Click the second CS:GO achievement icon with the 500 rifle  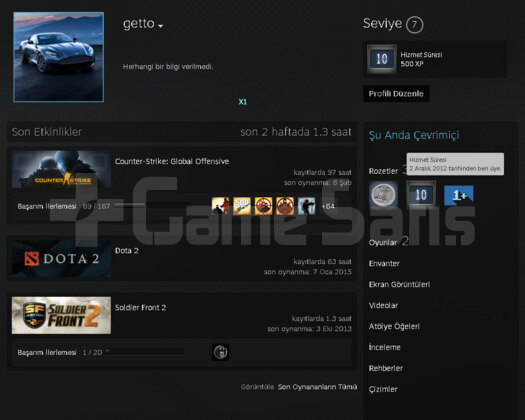point(242,206)
